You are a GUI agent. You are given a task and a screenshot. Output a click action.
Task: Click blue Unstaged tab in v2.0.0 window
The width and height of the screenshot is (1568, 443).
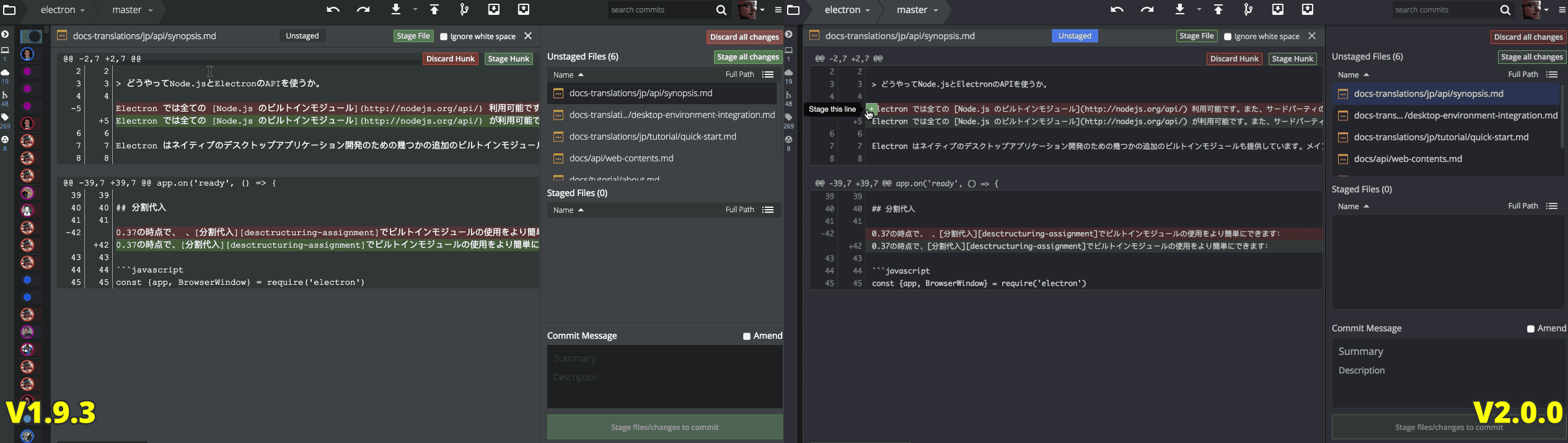[1075, 36]
